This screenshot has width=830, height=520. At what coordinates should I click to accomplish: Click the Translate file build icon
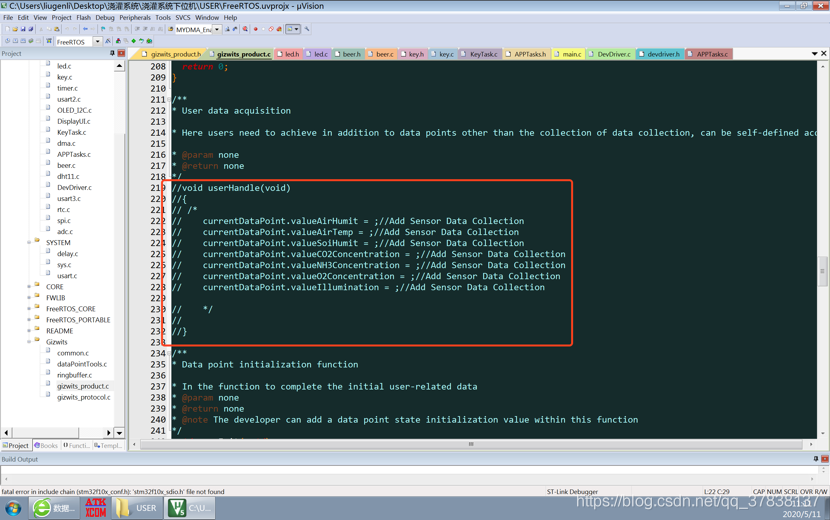point(7,41)
